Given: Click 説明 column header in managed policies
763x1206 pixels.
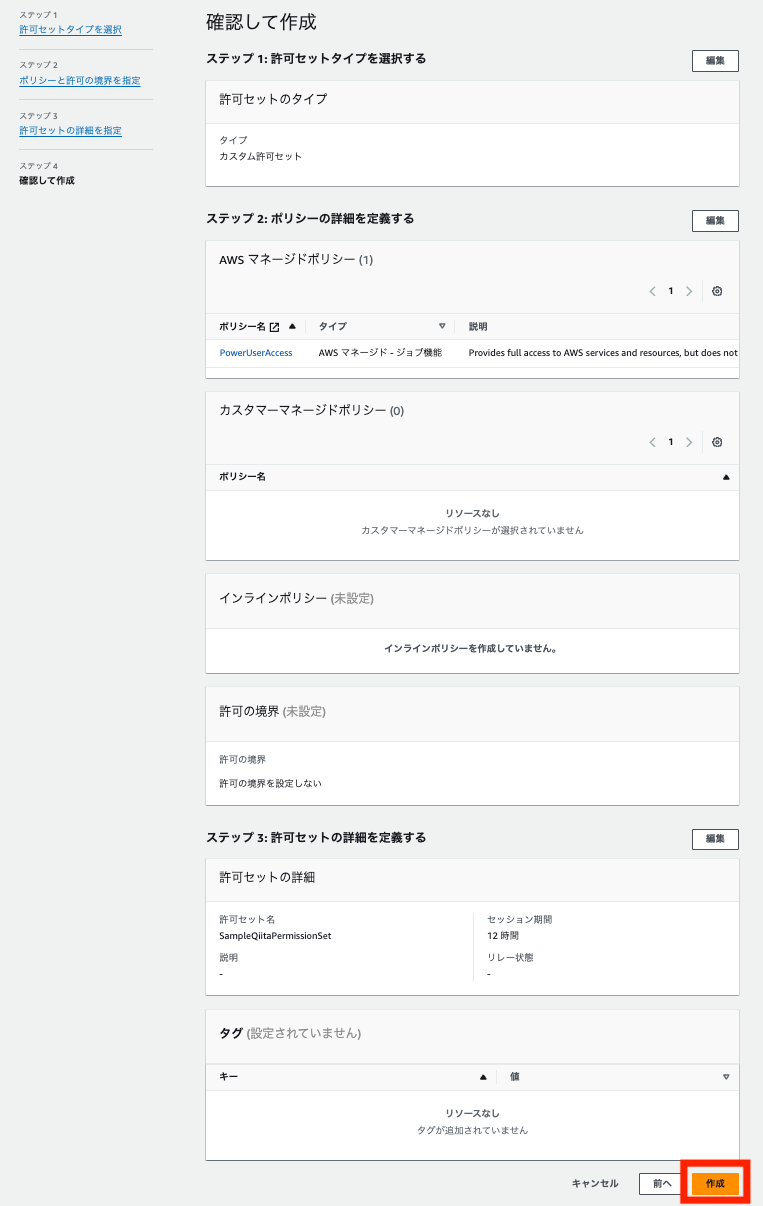Looking at the screenshot, I should tap(478, 326).
